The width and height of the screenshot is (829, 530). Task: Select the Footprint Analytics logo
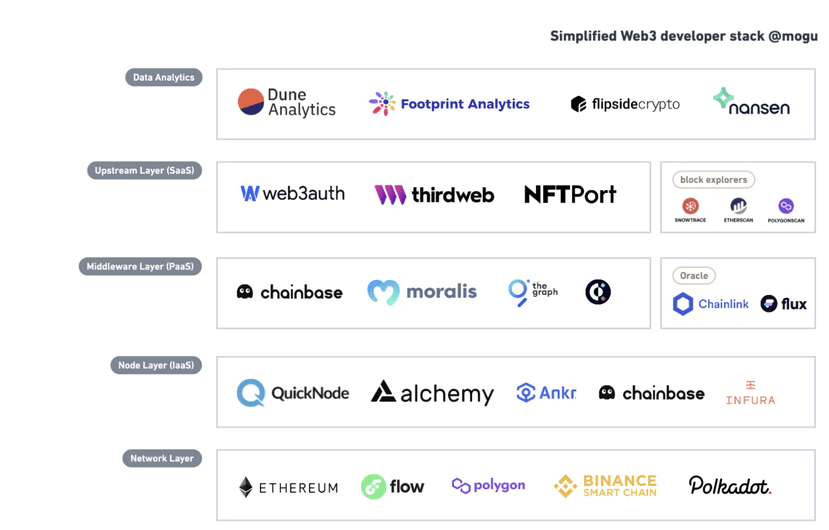pyautogui.click(x=449, y=104)
